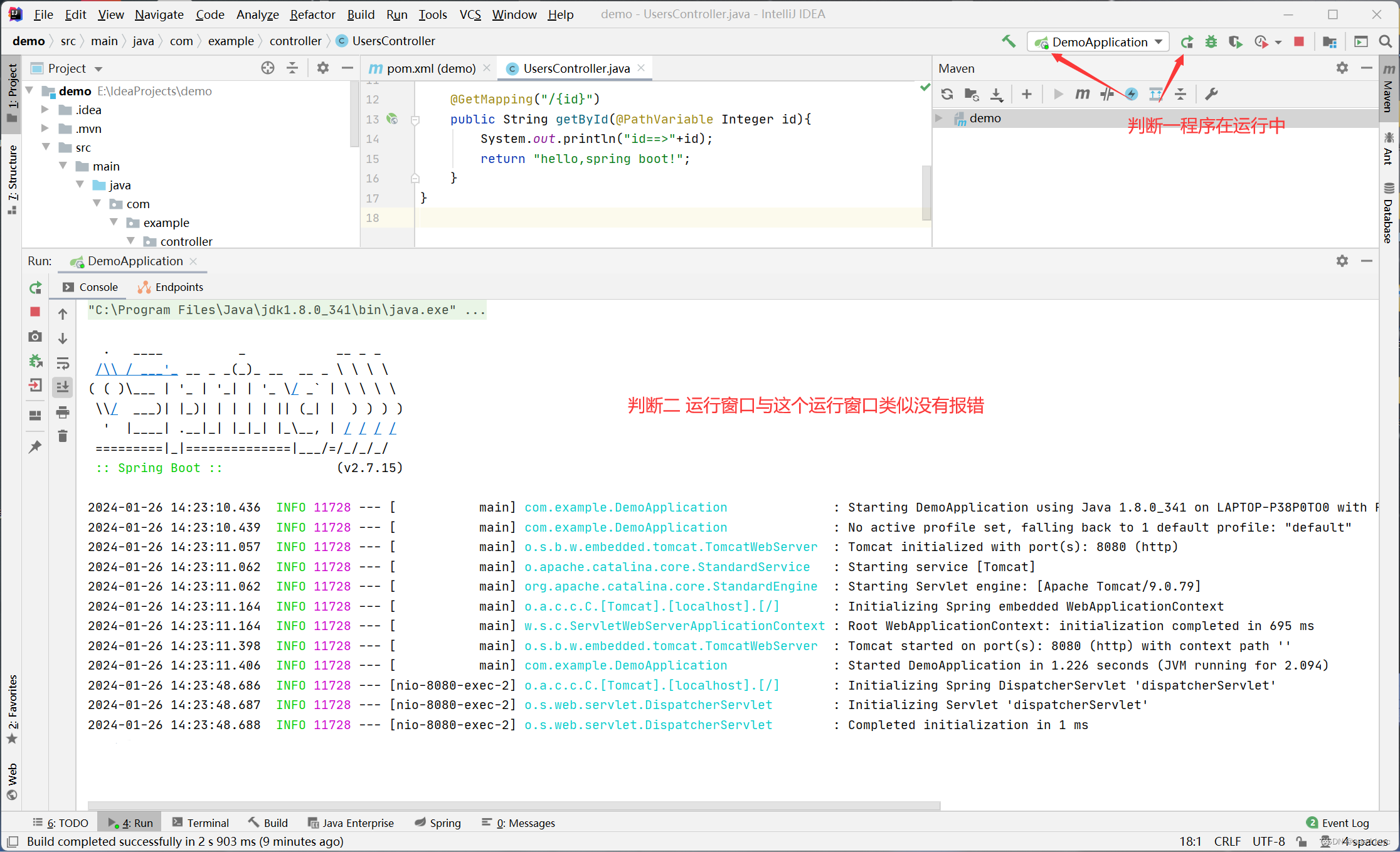Locate current file with crosshair icon

point(268,68)
